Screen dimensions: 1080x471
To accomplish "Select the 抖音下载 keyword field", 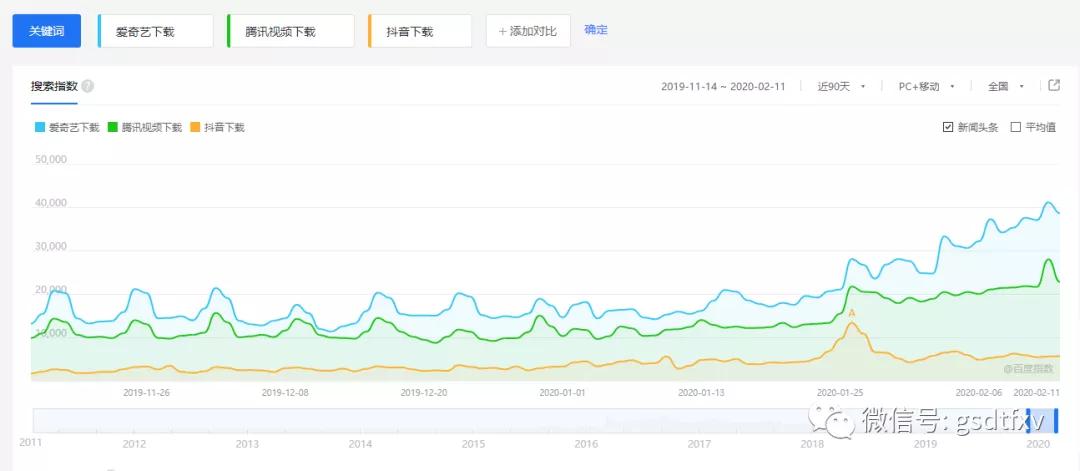I will point(420,31).
